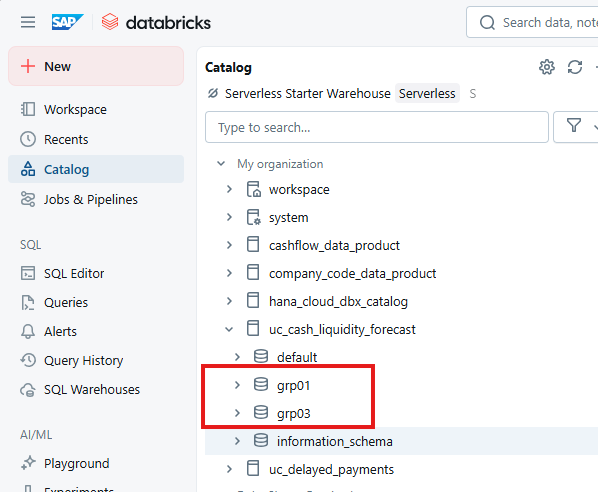Click the grp01 database icon
This screenshot has height=492, width=598.
[x=261, y=384]
